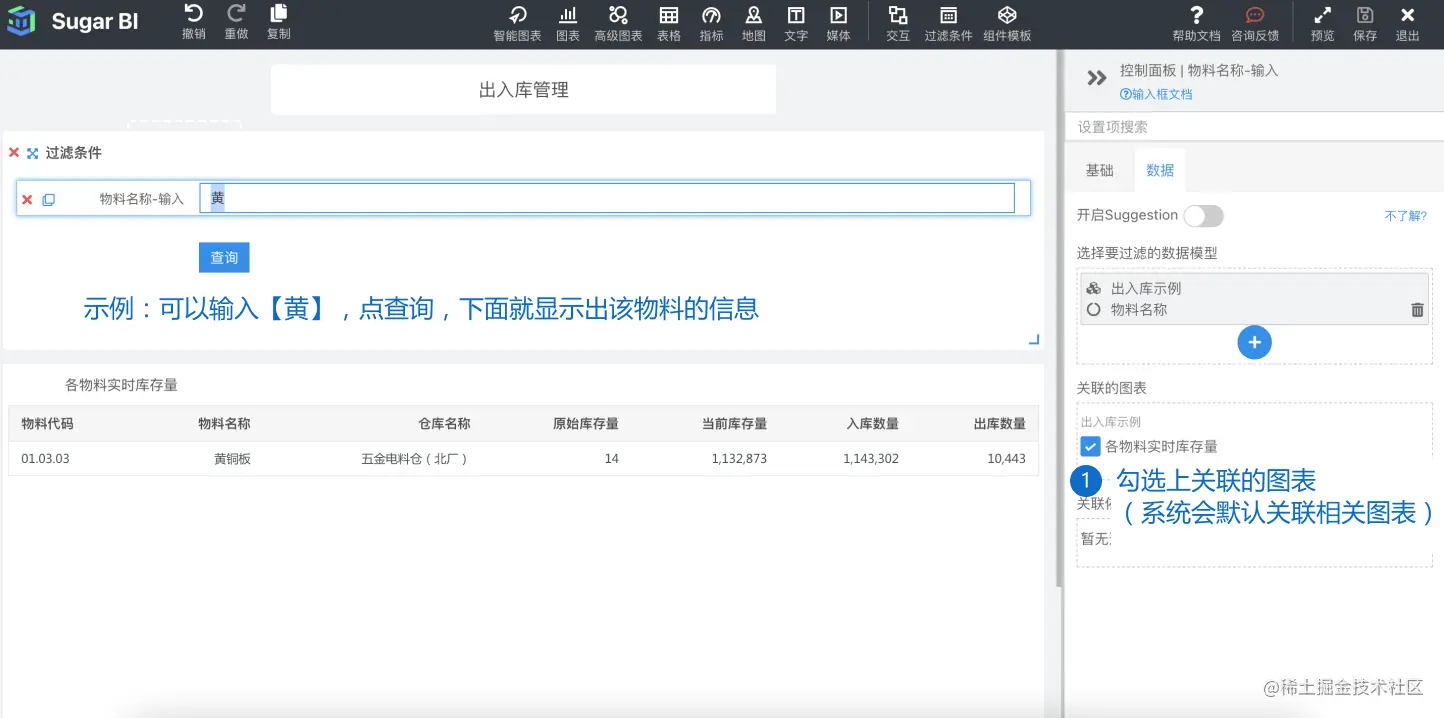Expand the 过滤条件 container move icon

click(x=32, y=153)
